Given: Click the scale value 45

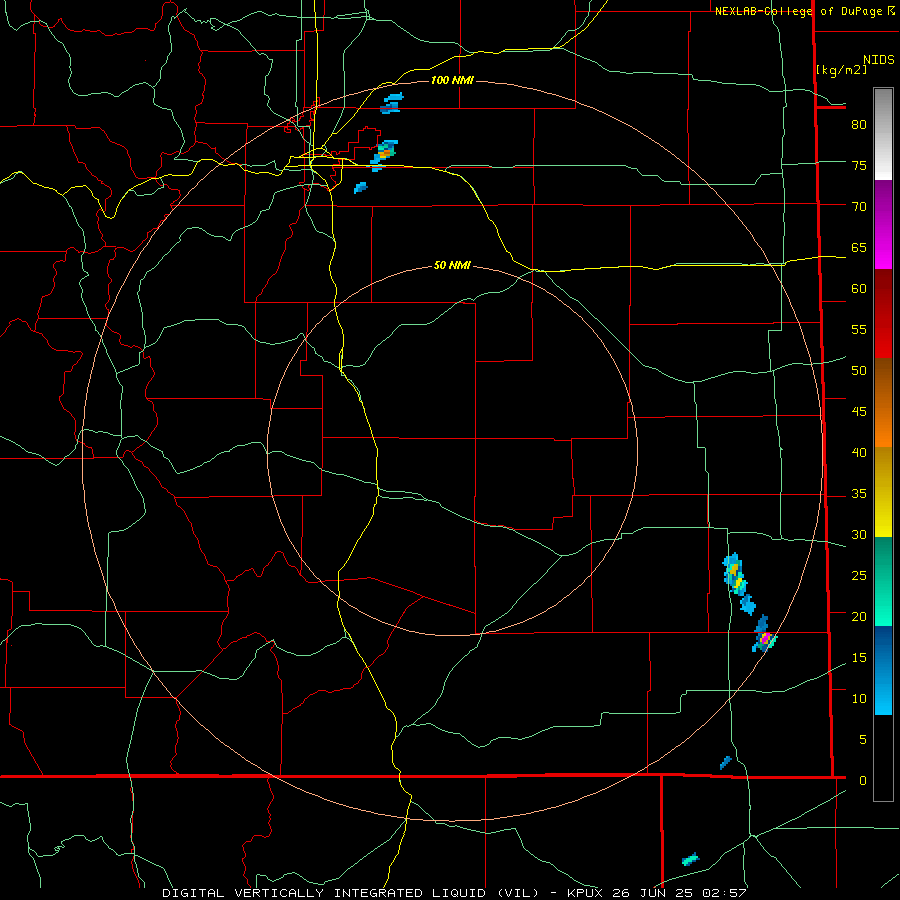Looking at the screenshot, I should pos(859,412).
